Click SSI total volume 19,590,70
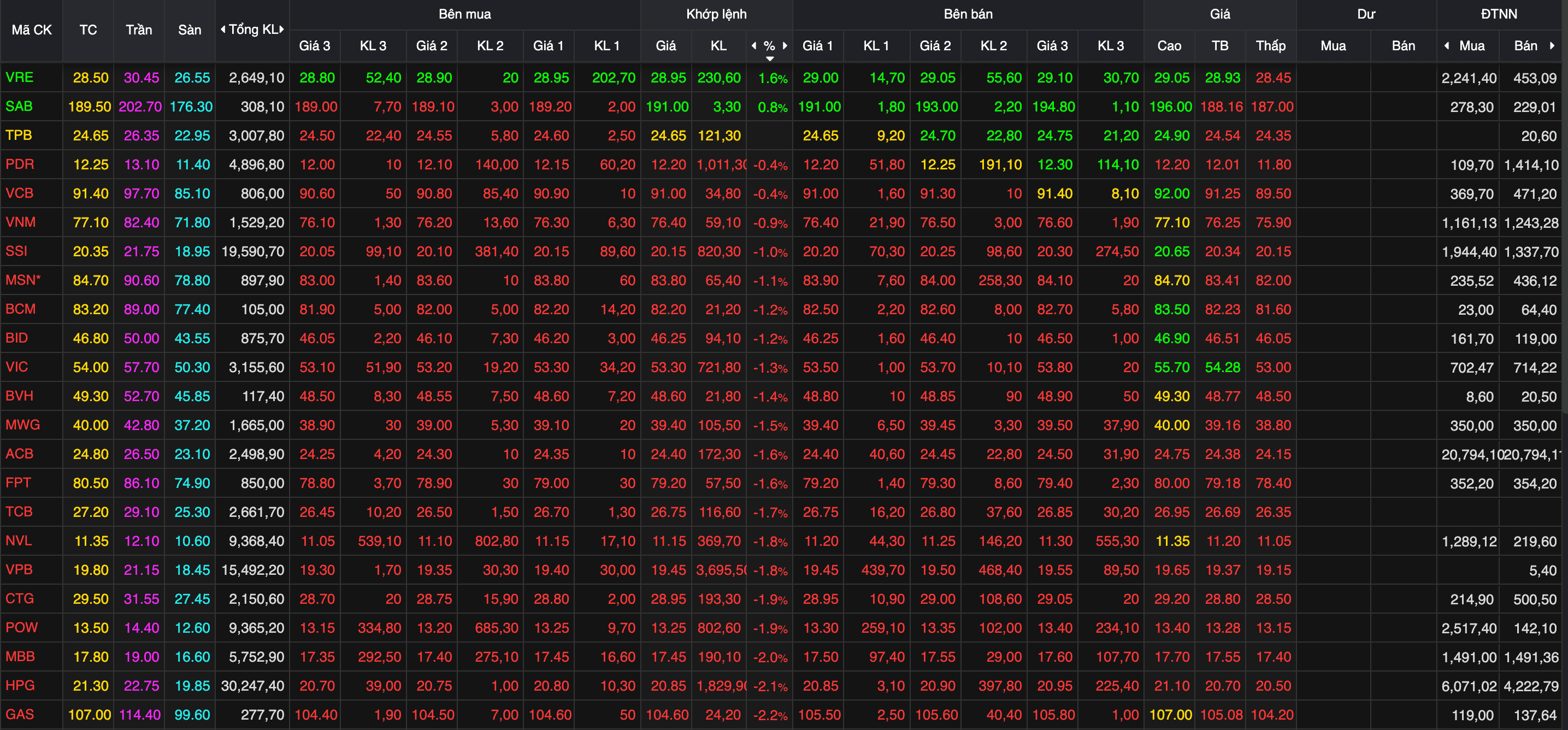 click(252, 251)
